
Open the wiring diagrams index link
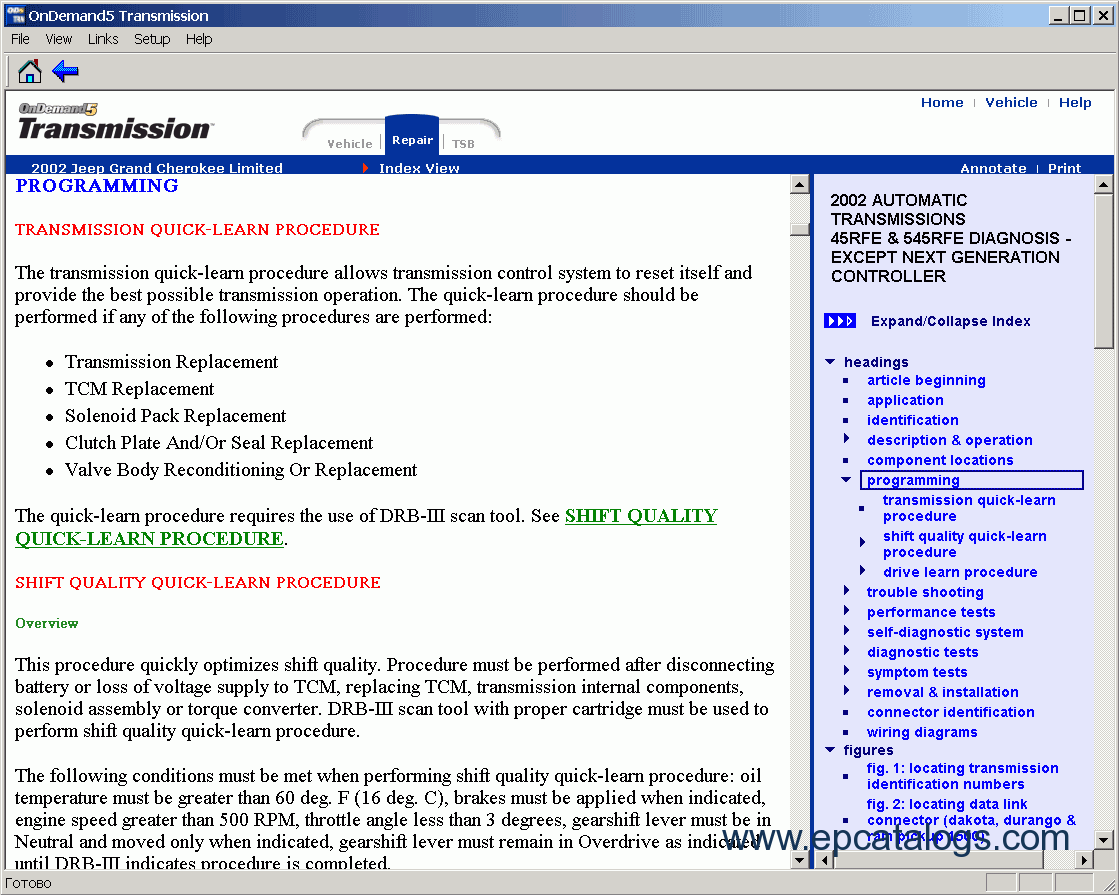point(922,732)
